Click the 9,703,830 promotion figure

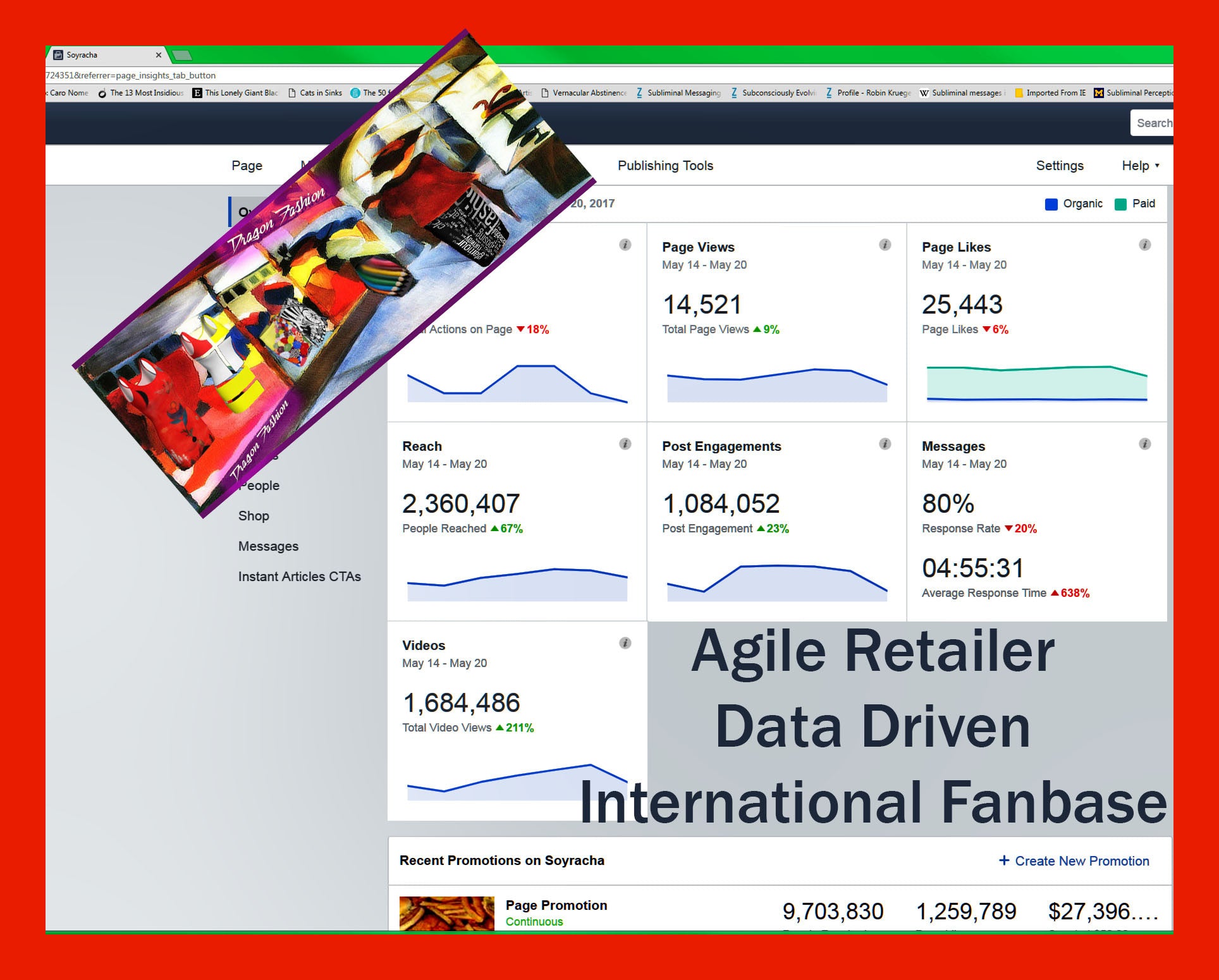click(833, 912)
